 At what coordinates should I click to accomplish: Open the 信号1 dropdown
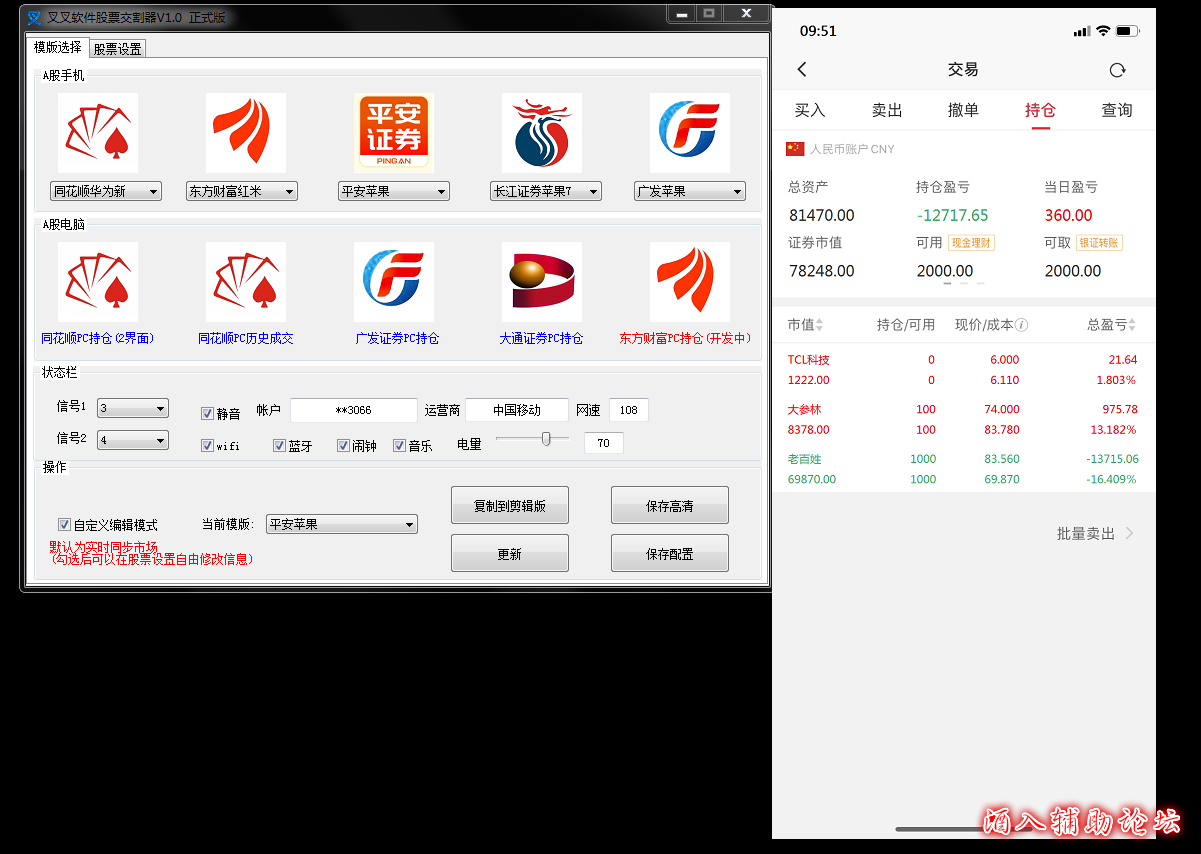(x=134, y=408)
